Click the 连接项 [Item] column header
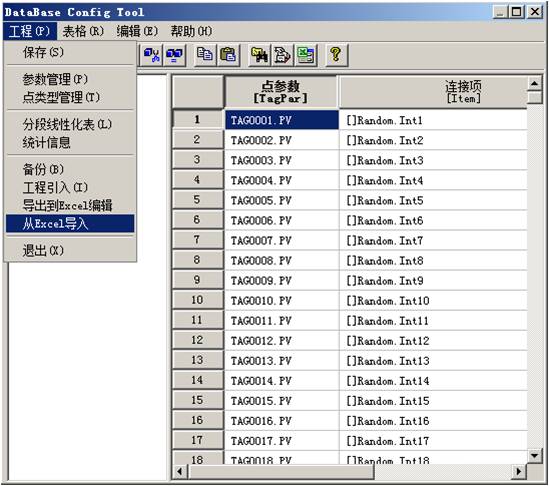Image resolution: width=549 pixels, height=486 pixels. coord(433,92)
